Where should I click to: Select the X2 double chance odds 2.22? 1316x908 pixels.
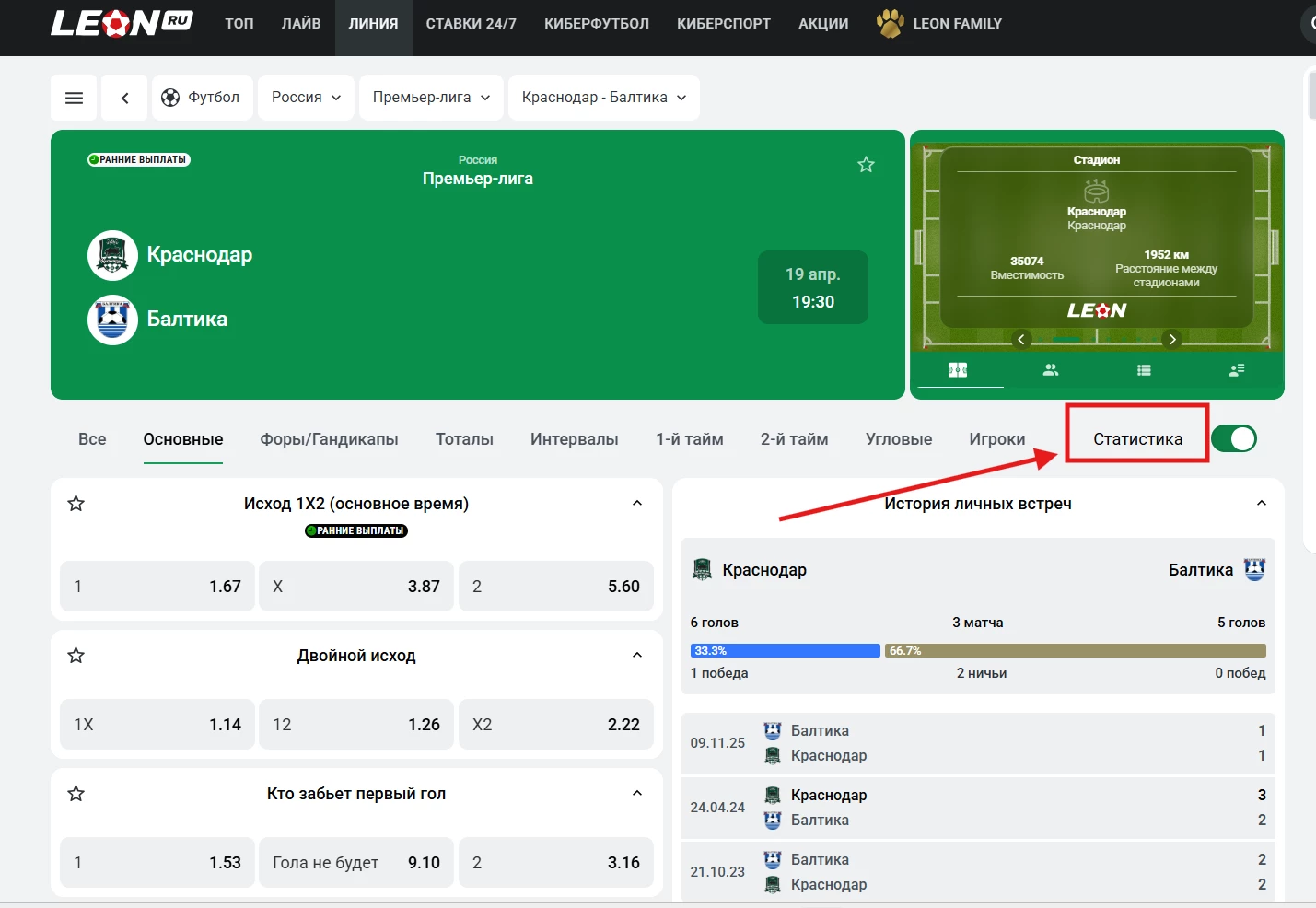tap(555, 724)
